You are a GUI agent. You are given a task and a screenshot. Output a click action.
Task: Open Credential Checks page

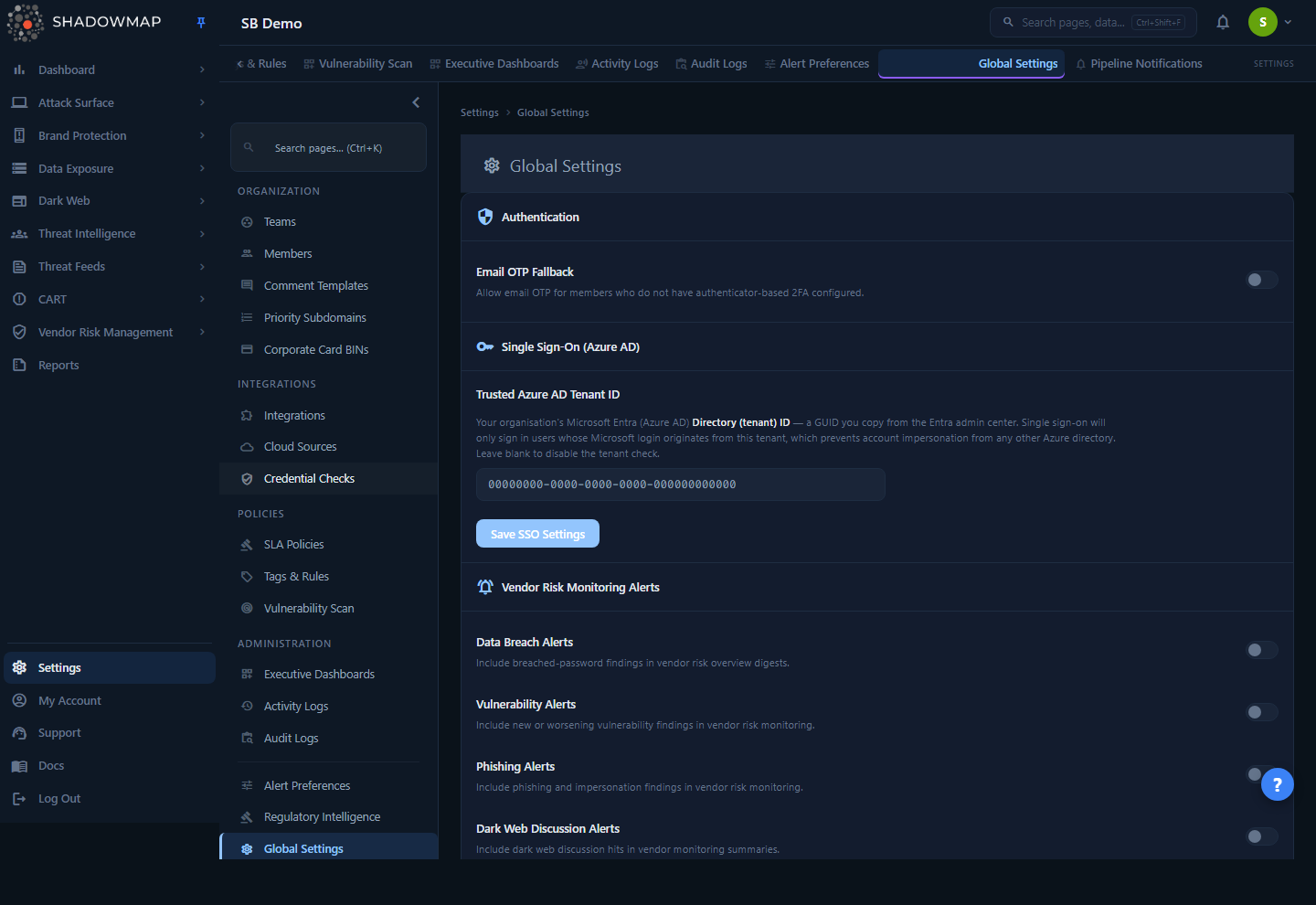[x=329, y=479]
